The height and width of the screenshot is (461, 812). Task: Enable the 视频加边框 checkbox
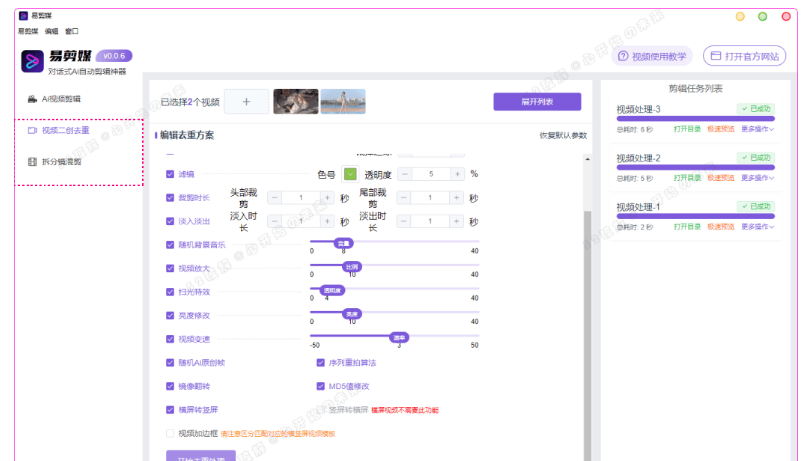(170, 434)
